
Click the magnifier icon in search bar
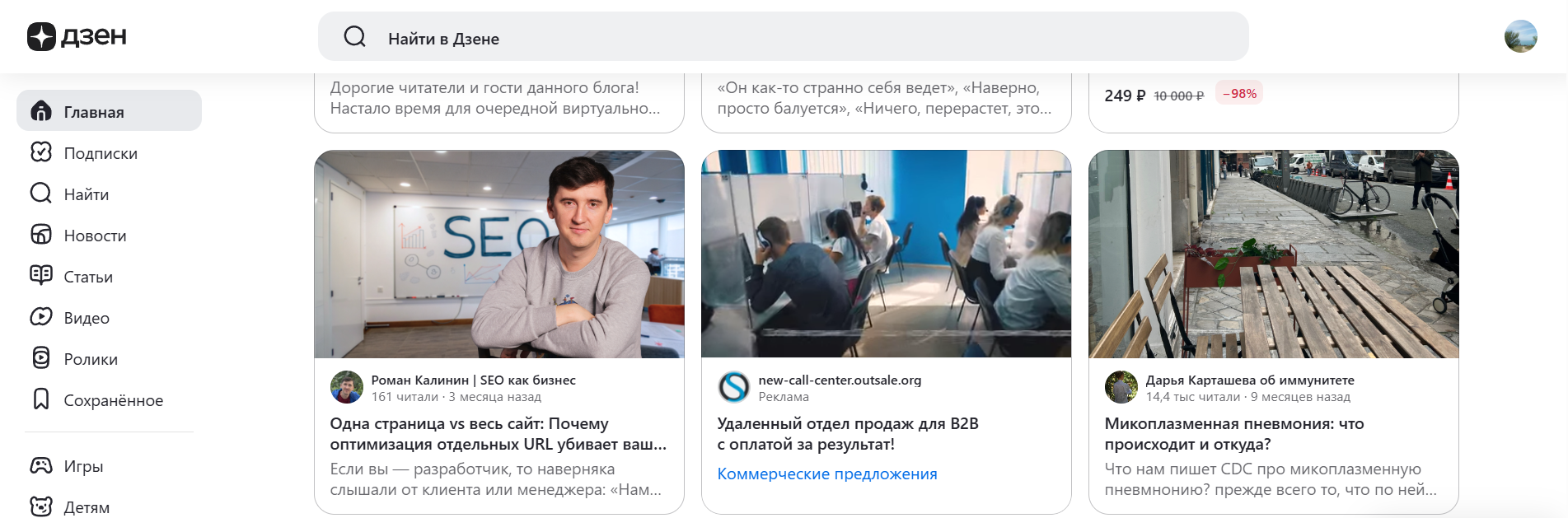[355, 36]
